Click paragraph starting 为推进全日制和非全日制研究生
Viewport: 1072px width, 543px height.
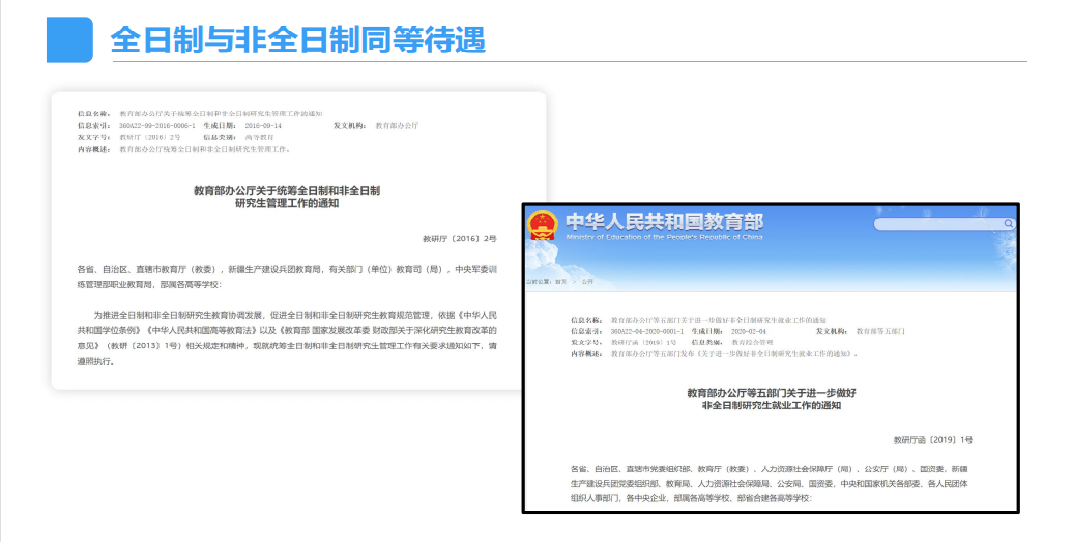[x=287, y=338]
